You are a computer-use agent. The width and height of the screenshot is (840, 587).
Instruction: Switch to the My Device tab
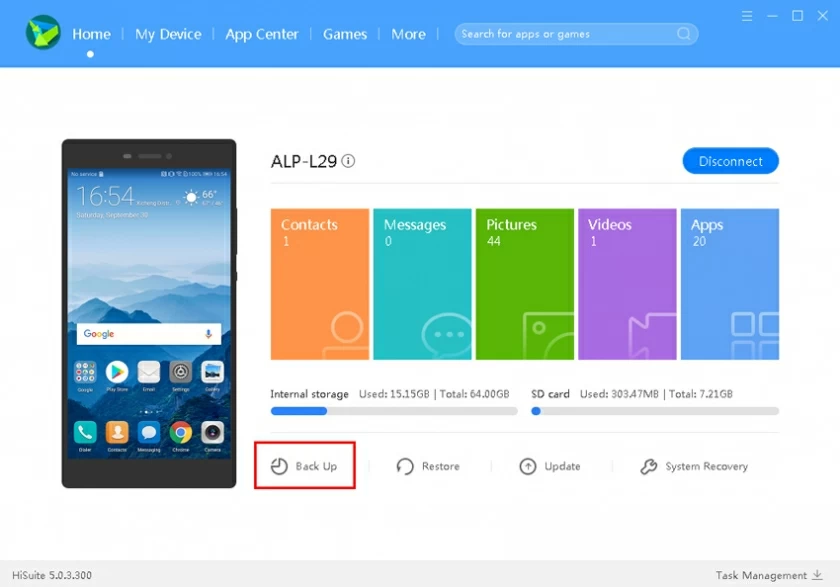[168, 34]
